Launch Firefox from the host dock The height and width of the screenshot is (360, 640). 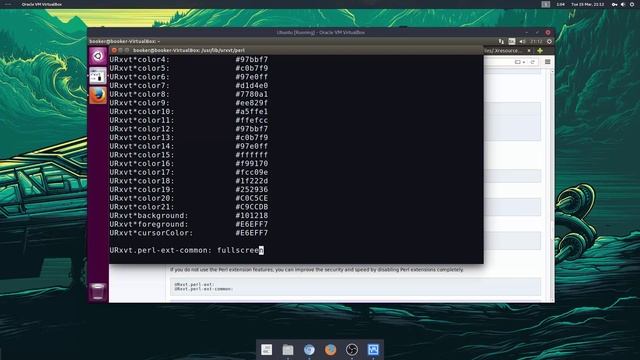click(x=330, y=349)
